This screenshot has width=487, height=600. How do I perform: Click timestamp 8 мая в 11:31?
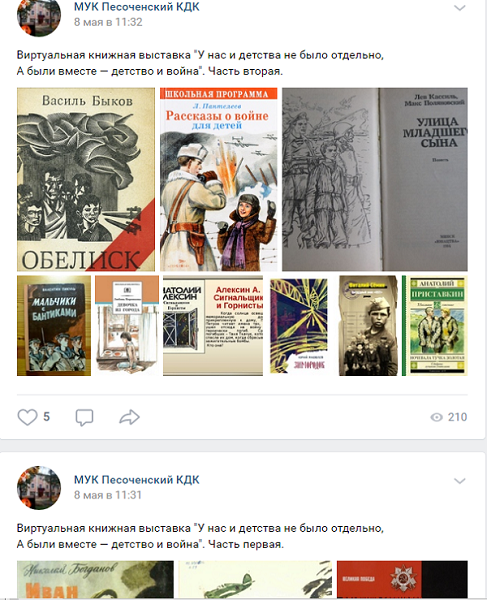[107, 495]
